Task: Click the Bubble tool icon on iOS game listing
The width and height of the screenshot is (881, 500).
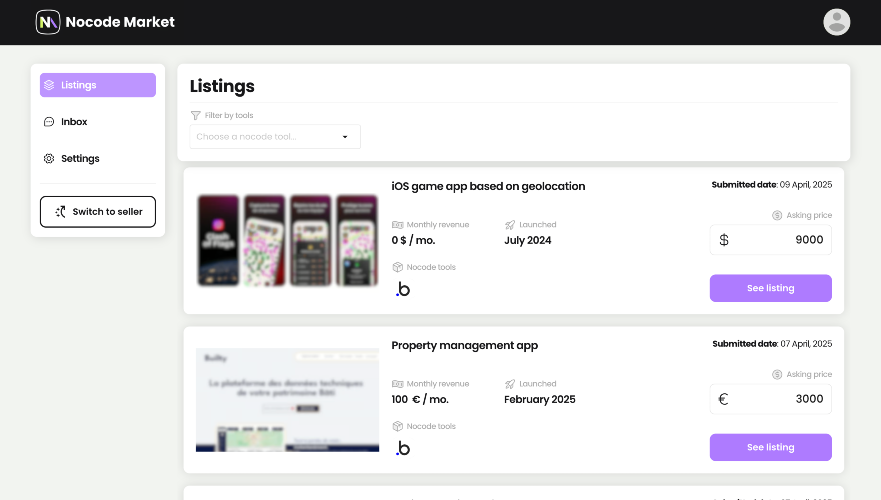Action: coord(403,289)
